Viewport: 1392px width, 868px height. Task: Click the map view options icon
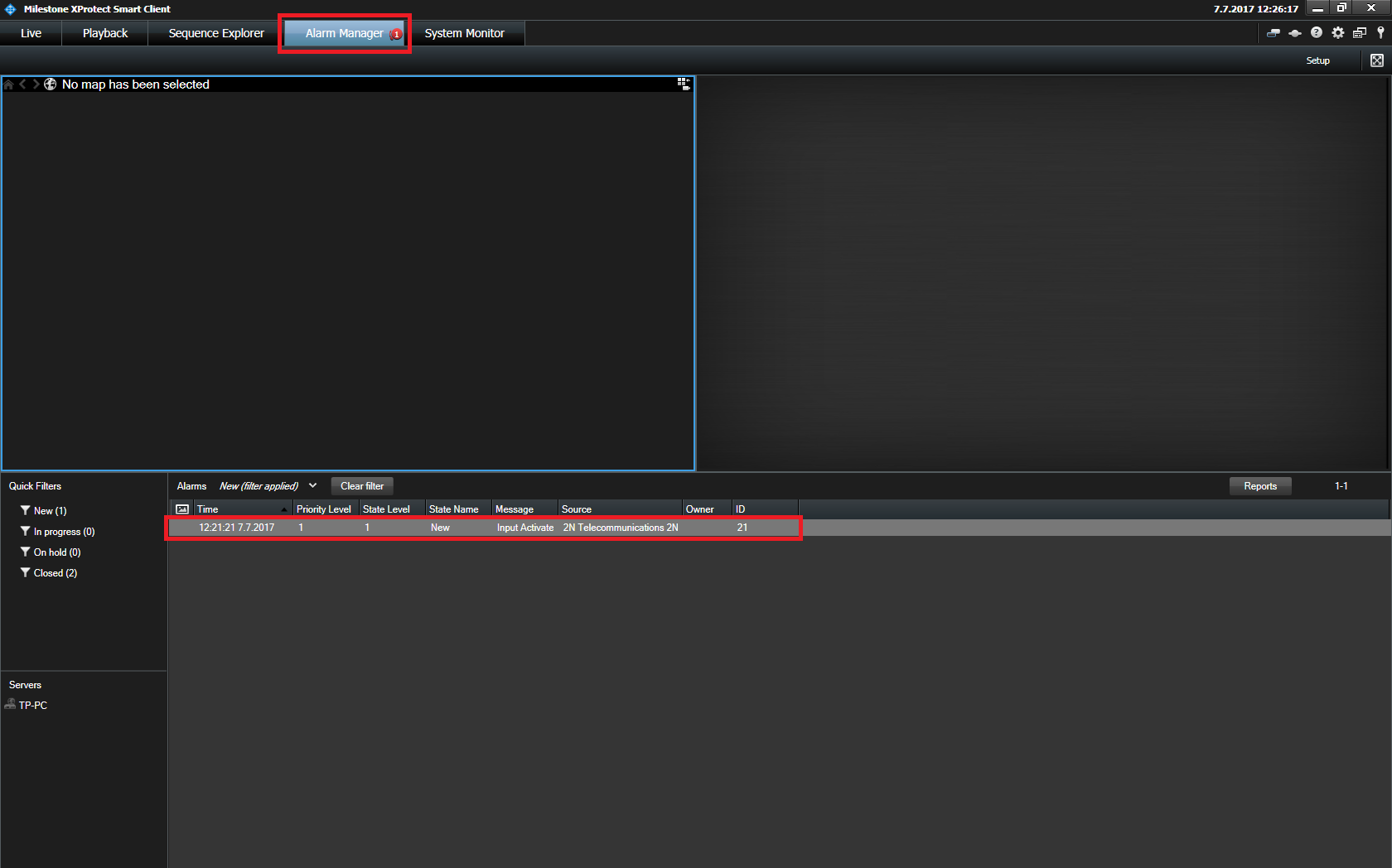(x=684, y=84)
